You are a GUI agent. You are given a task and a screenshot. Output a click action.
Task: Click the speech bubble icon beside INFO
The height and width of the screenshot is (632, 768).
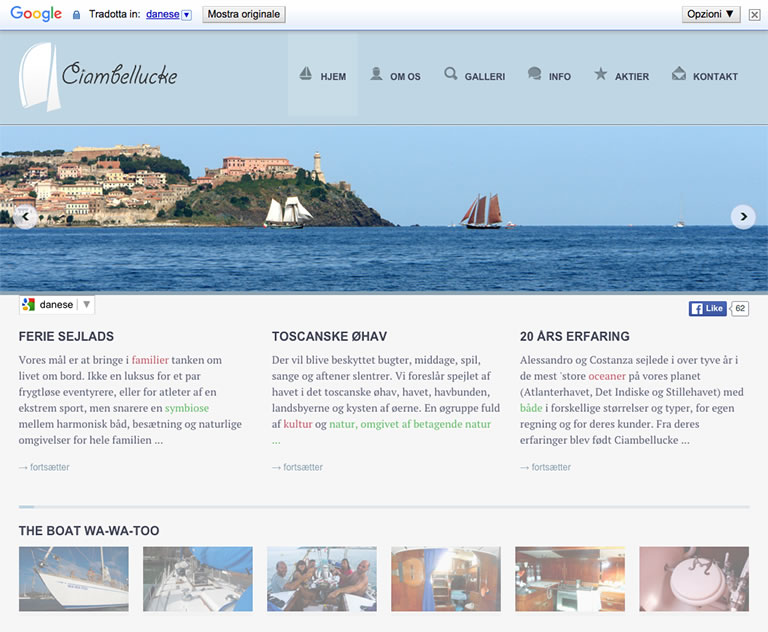pyautogui.click(x=534, y=74)
